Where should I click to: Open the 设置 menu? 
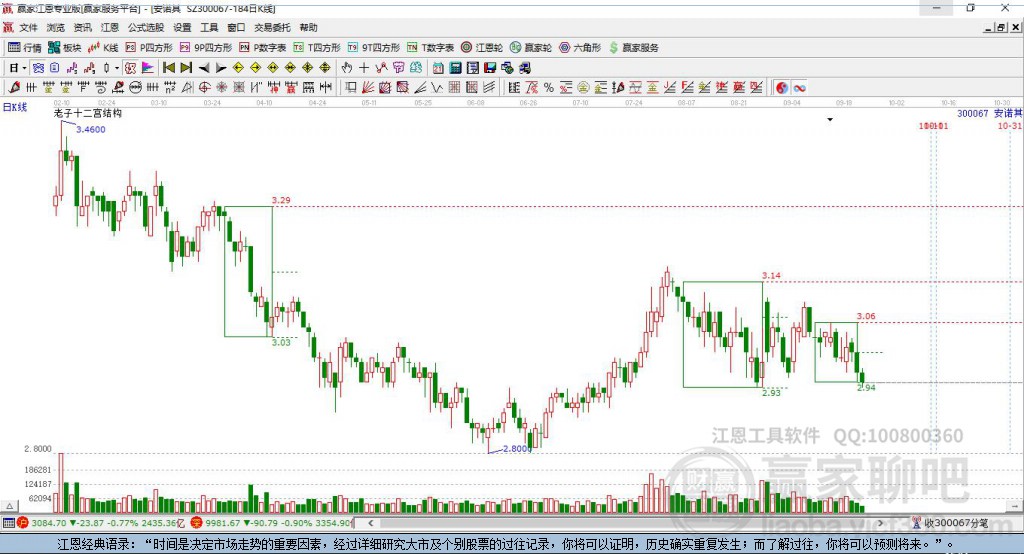point(182,27)
